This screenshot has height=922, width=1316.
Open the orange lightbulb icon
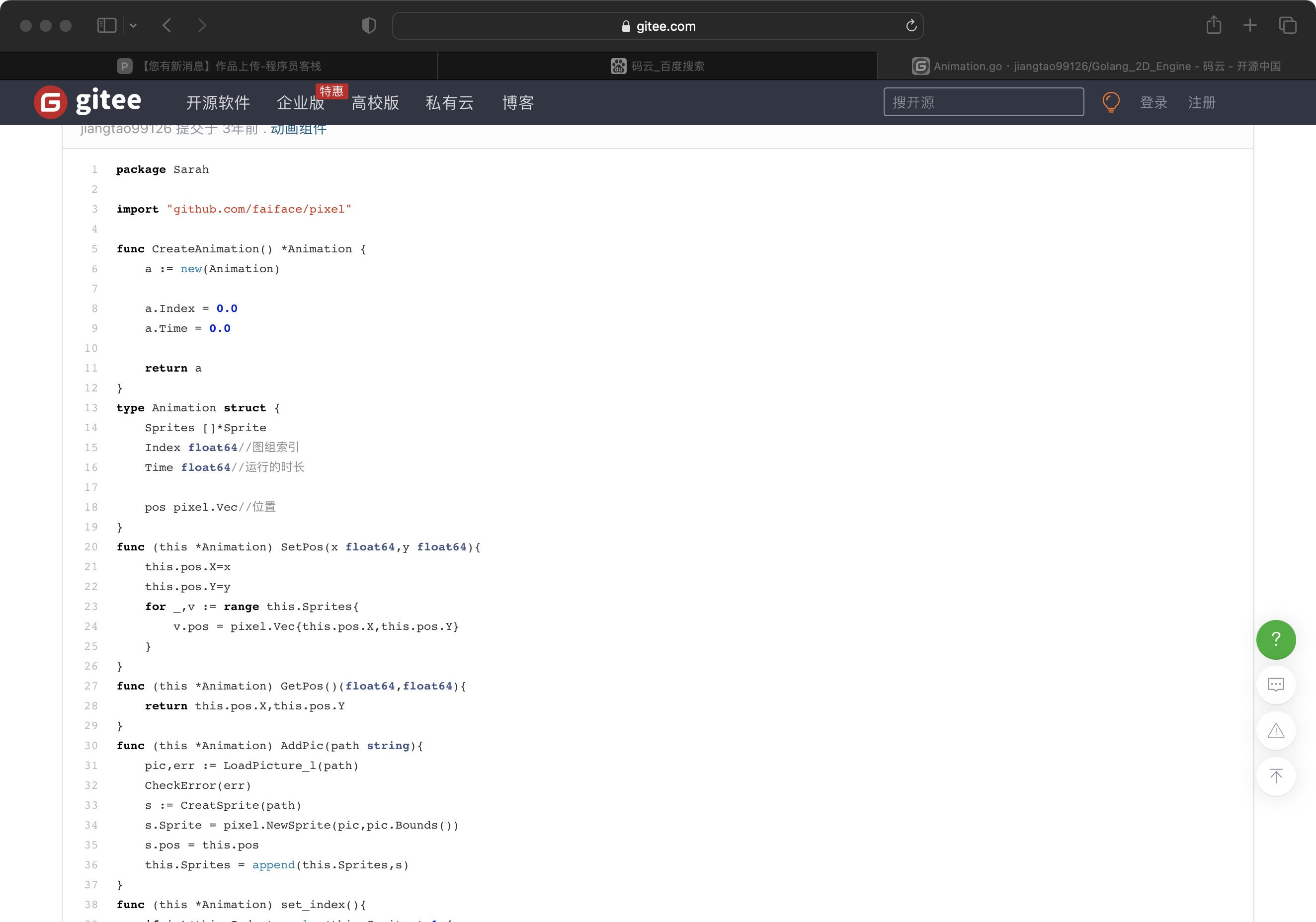point(1111,102)
